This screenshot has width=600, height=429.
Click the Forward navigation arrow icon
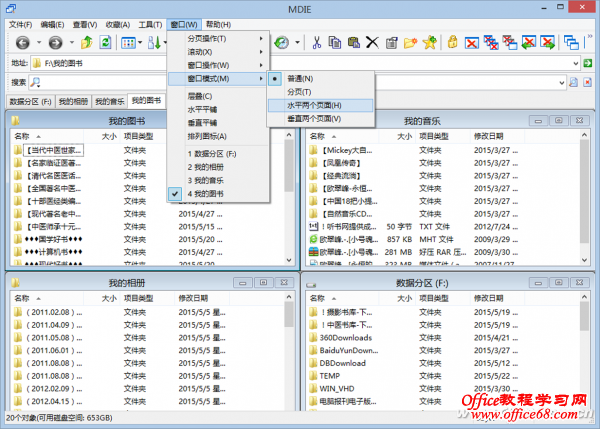pos(55,42)
